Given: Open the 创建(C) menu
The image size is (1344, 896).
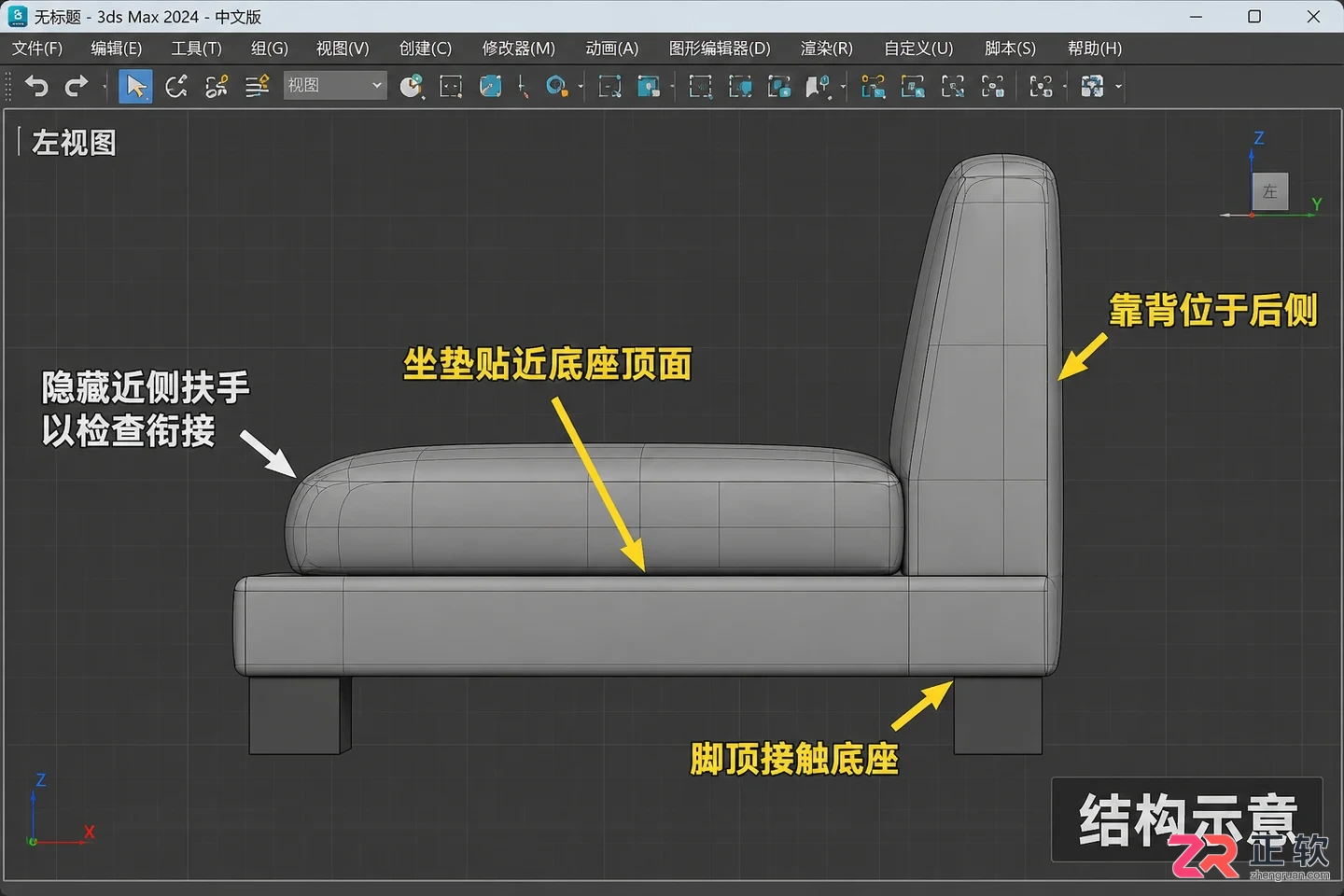Looking at the screenshot, I should coord(426,49).
